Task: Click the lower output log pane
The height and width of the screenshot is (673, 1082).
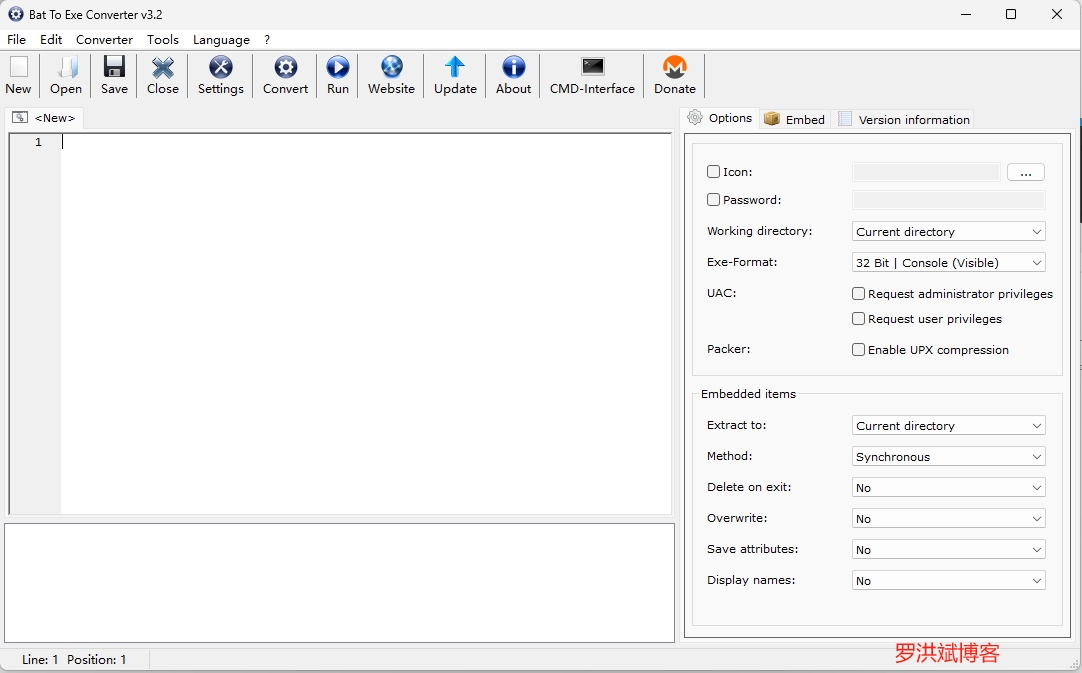Action: (340, 583)
